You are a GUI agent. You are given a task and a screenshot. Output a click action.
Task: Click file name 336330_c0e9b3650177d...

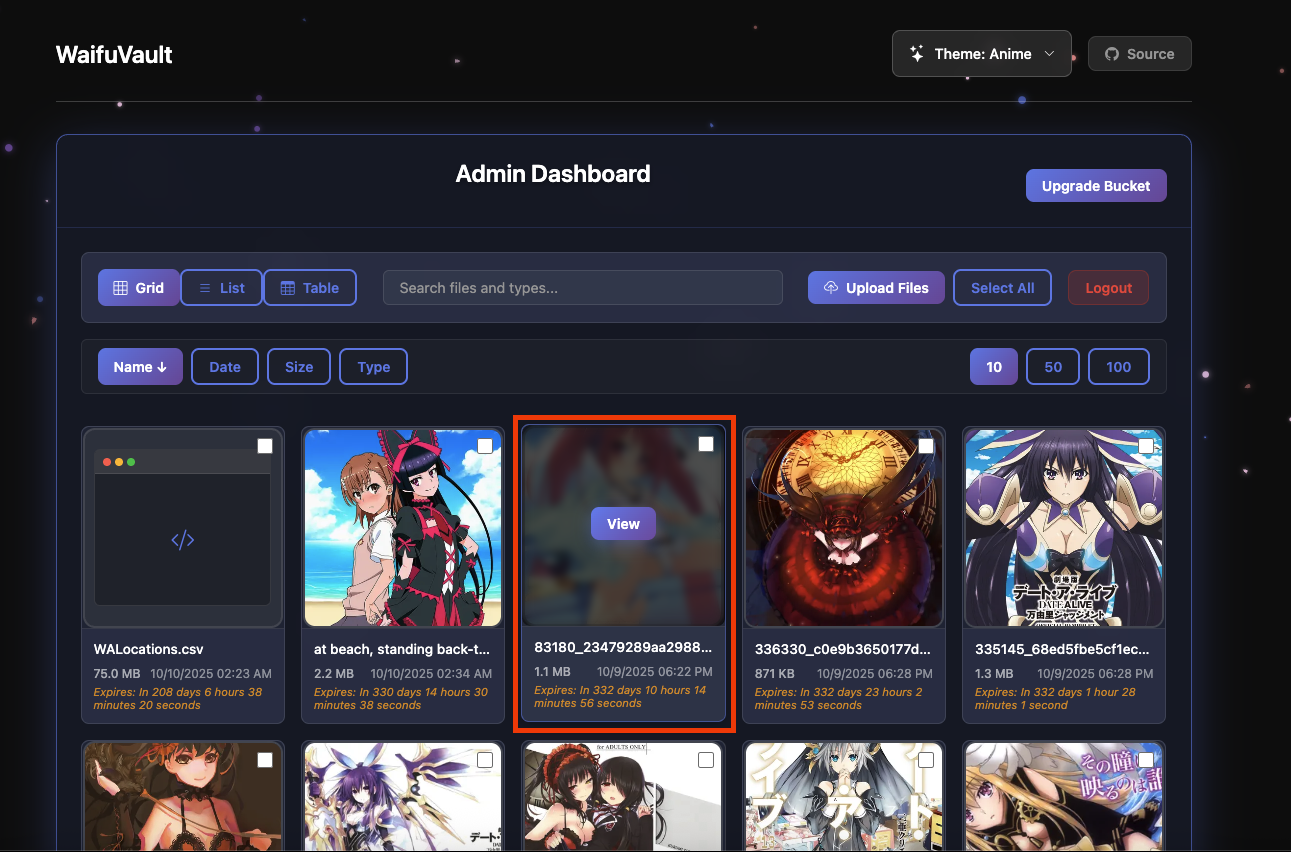[843, 649]
